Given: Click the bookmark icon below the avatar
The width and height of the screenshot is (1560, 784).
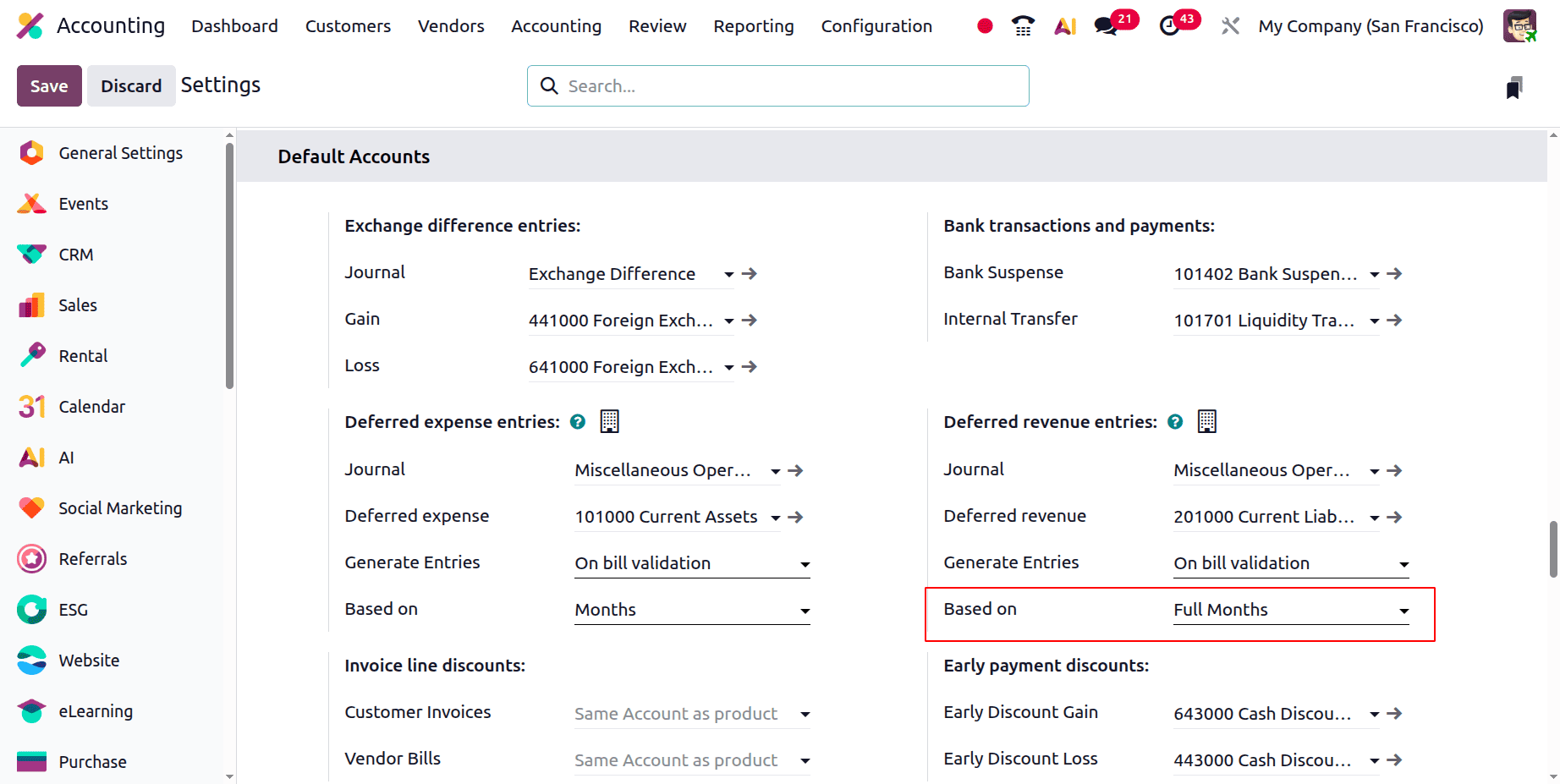Looking at the screenshot, I should (x=1515, y=85).
